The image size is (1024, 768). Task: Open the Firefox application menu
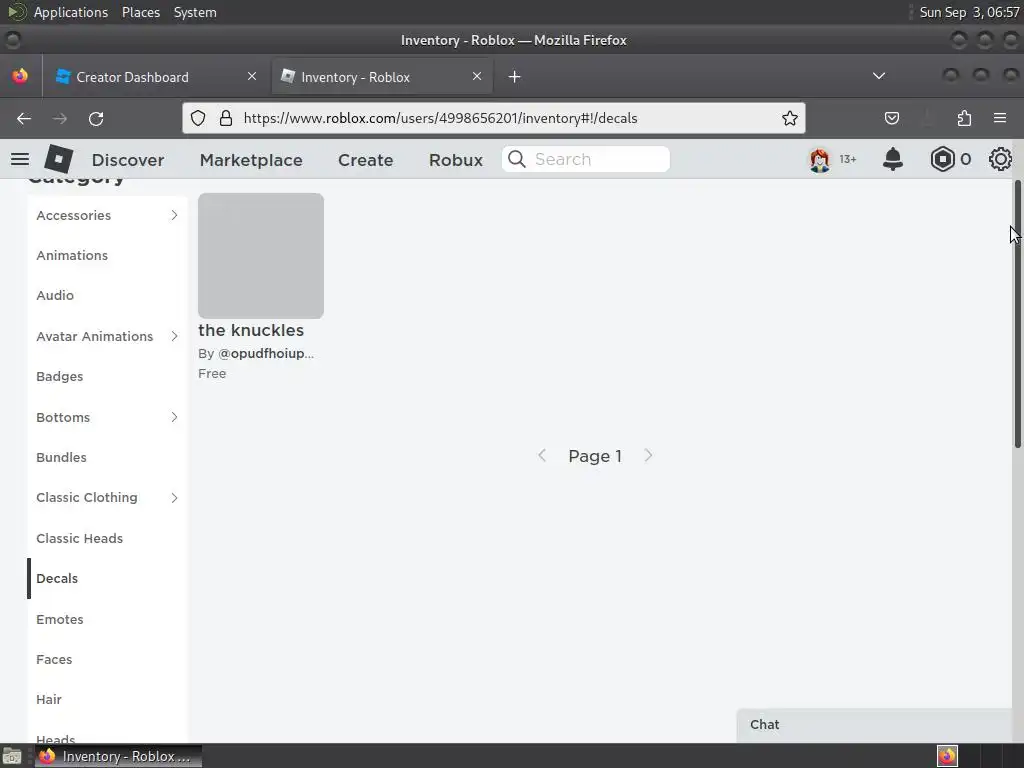(x=1000, y=118)
